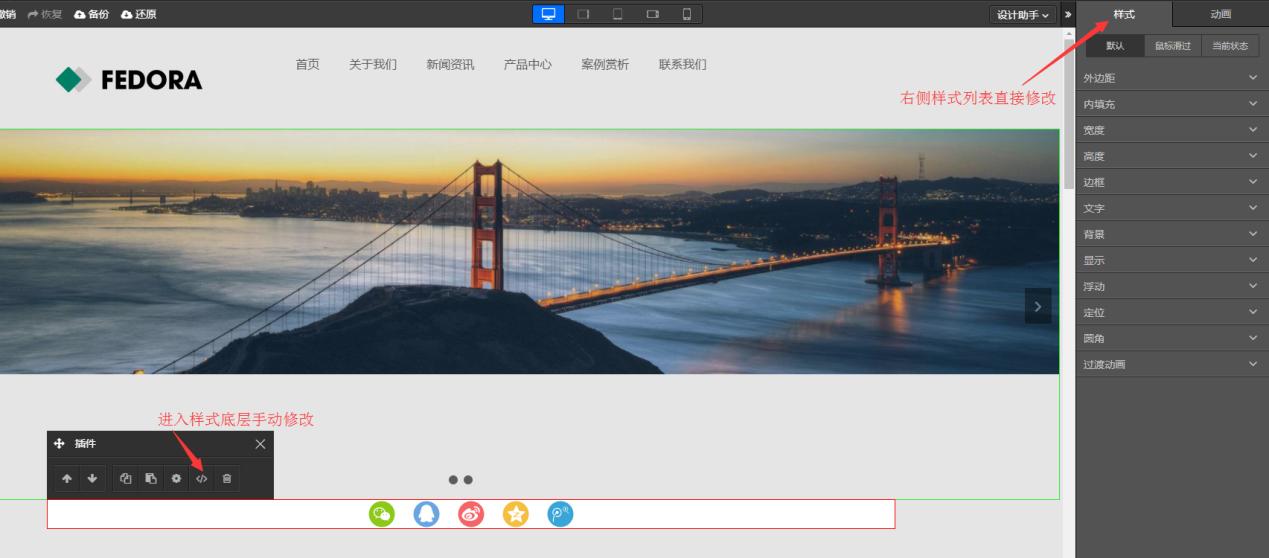Select the 鼠标滑过 hover state
Screen dimensions: 1269x558
[x=1172, y=46]
